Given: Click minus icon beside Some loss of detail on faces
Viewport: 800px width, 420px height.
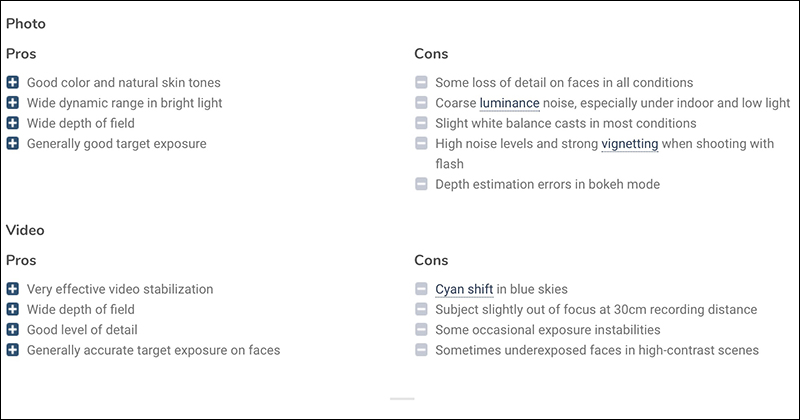Looking at the screenshot, I should 421,82.
